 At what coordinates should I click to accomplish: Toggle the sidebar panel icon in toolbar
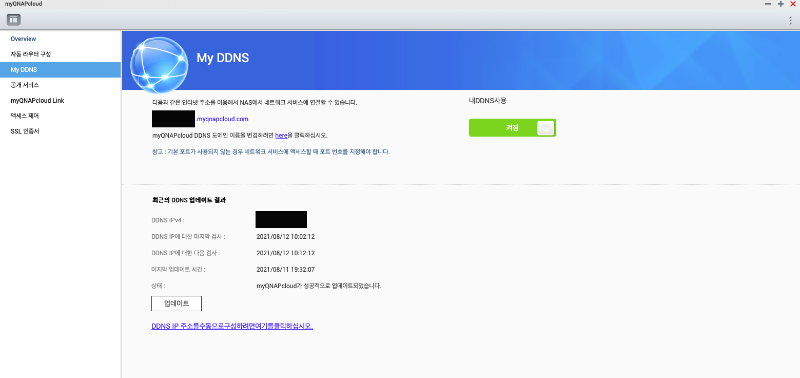tap(14, 20)
